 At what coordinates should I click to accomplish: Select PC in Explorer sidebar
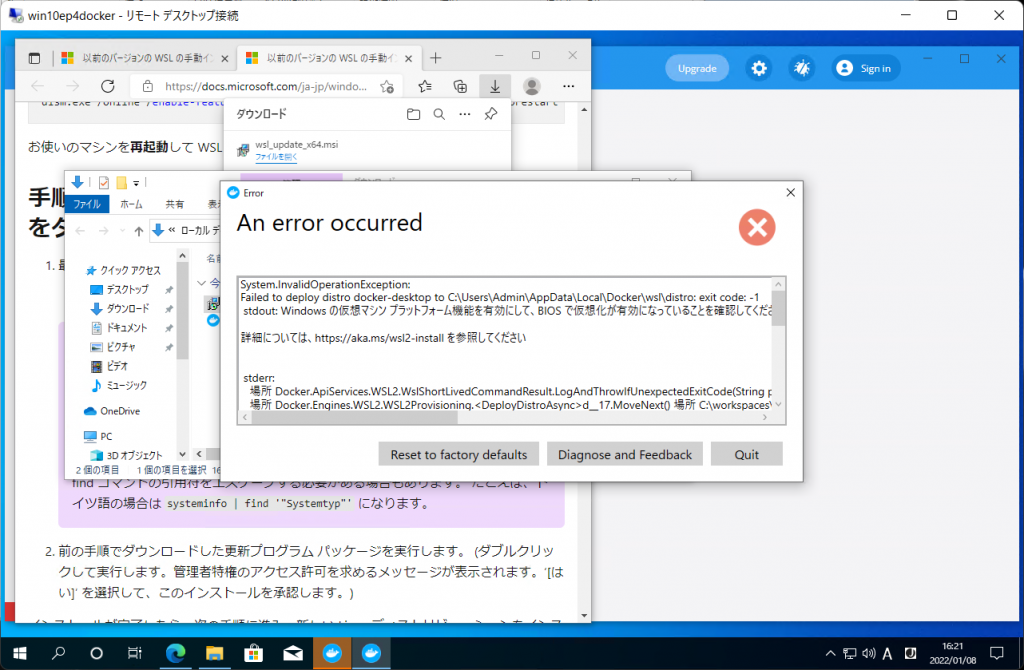tap(98, 436)
